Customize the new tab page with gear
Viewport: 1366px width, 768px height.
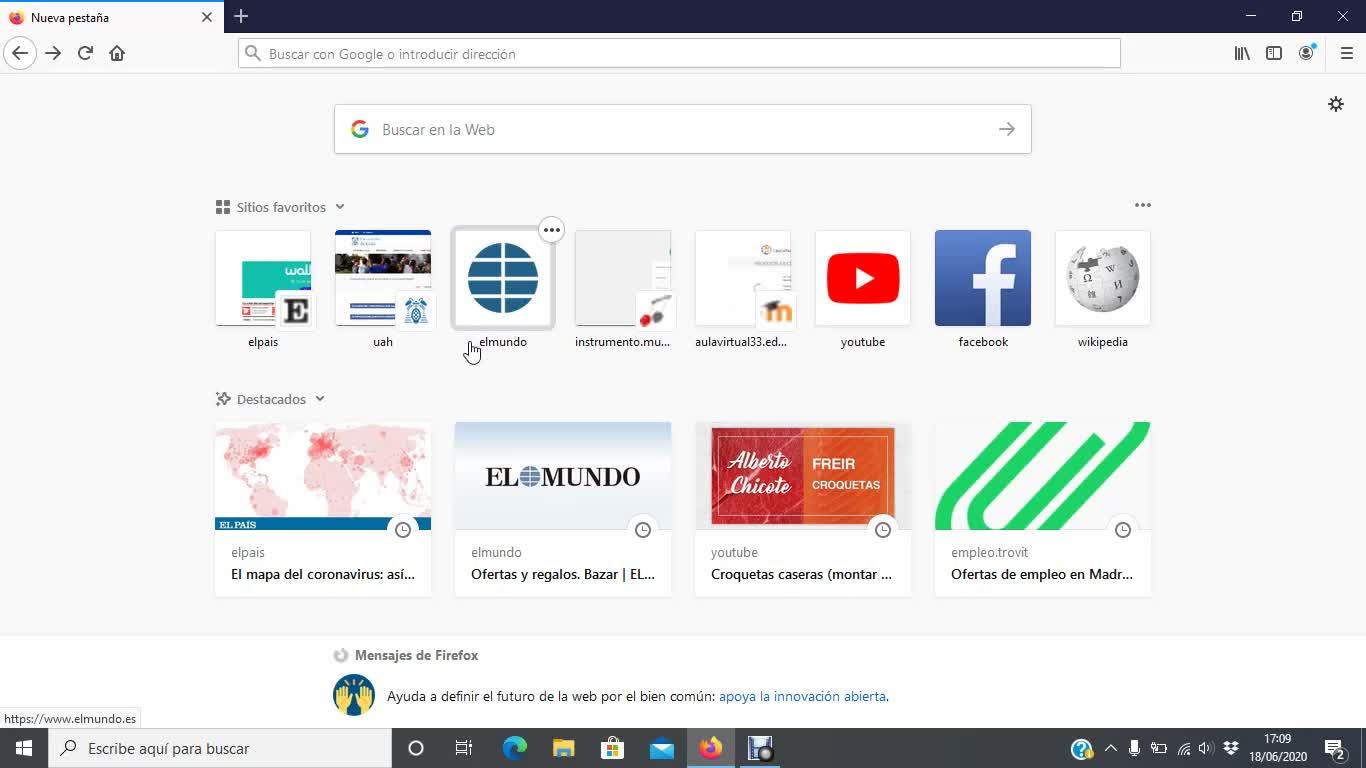click(x=1336, y=104)
